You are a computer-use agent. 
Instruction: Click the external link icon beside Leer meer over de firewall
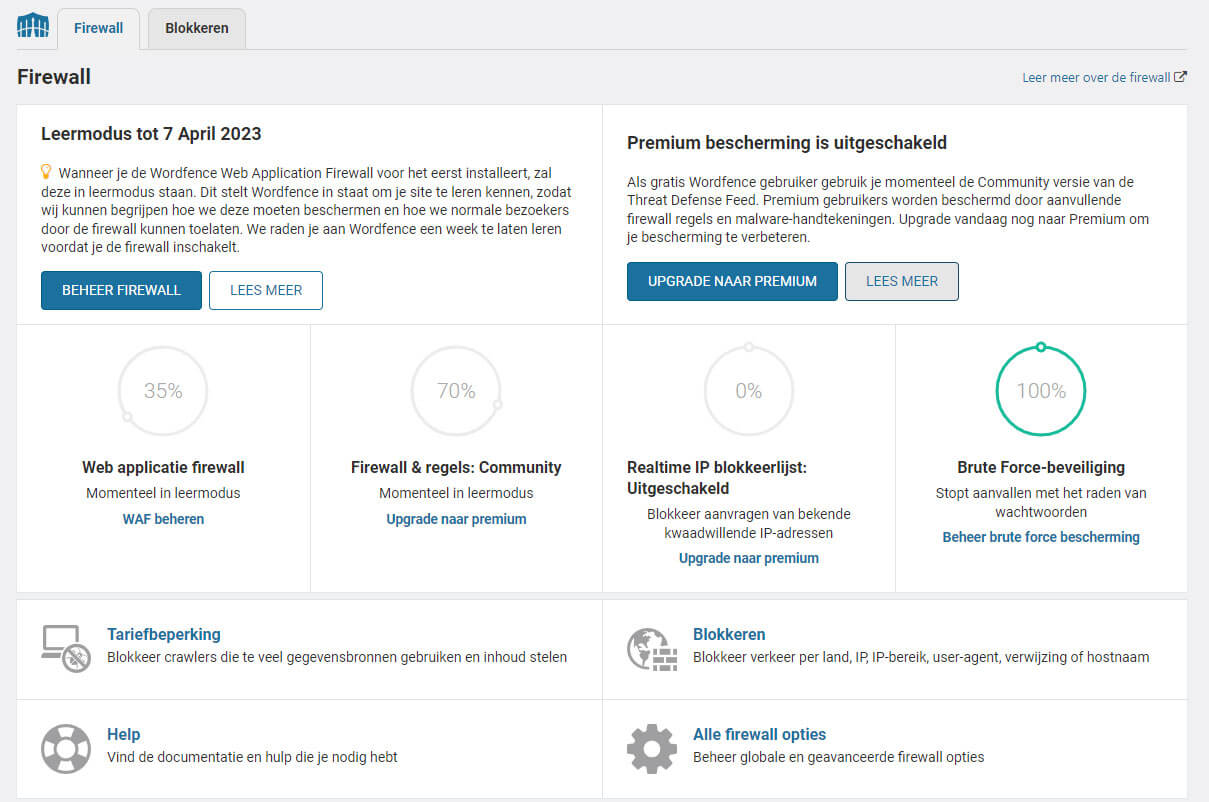pos(1182,76)
